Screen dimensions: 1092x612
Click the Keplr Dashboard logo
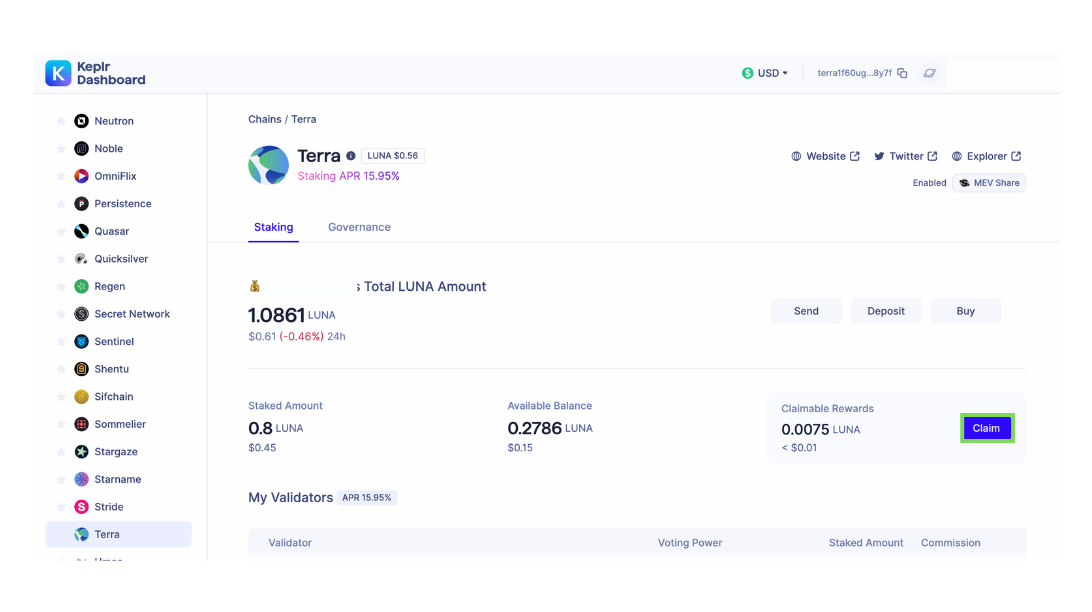coord(95,73)
